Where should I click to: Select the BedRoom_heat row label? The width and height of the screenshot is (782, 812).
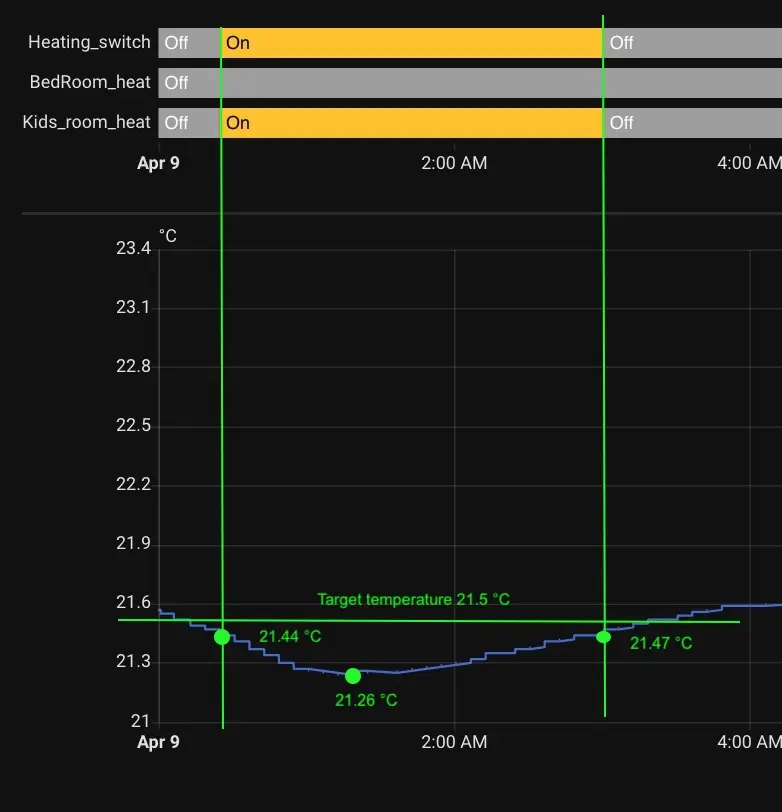tap(90, 82)
